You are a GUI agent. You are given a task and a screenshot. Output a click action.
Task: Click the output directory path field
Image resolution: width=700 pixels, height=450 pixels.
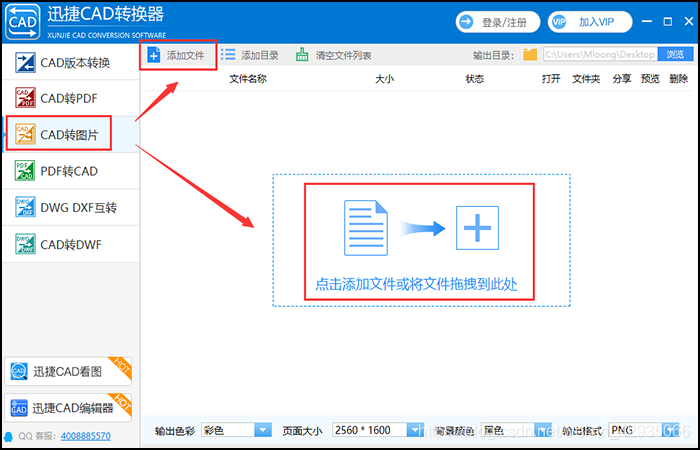pyautogui.click(x=600, y=54)
